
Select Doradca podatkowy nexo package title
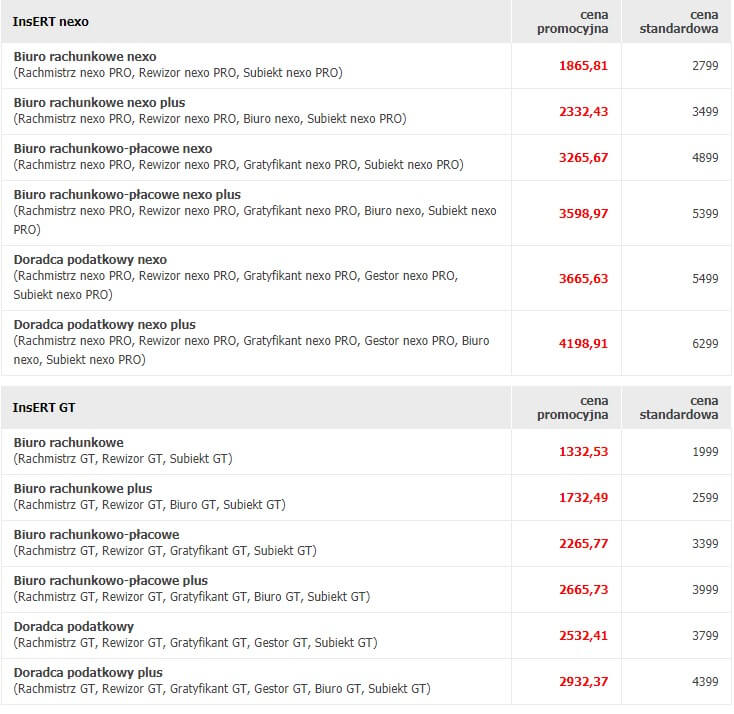point(90,259)
